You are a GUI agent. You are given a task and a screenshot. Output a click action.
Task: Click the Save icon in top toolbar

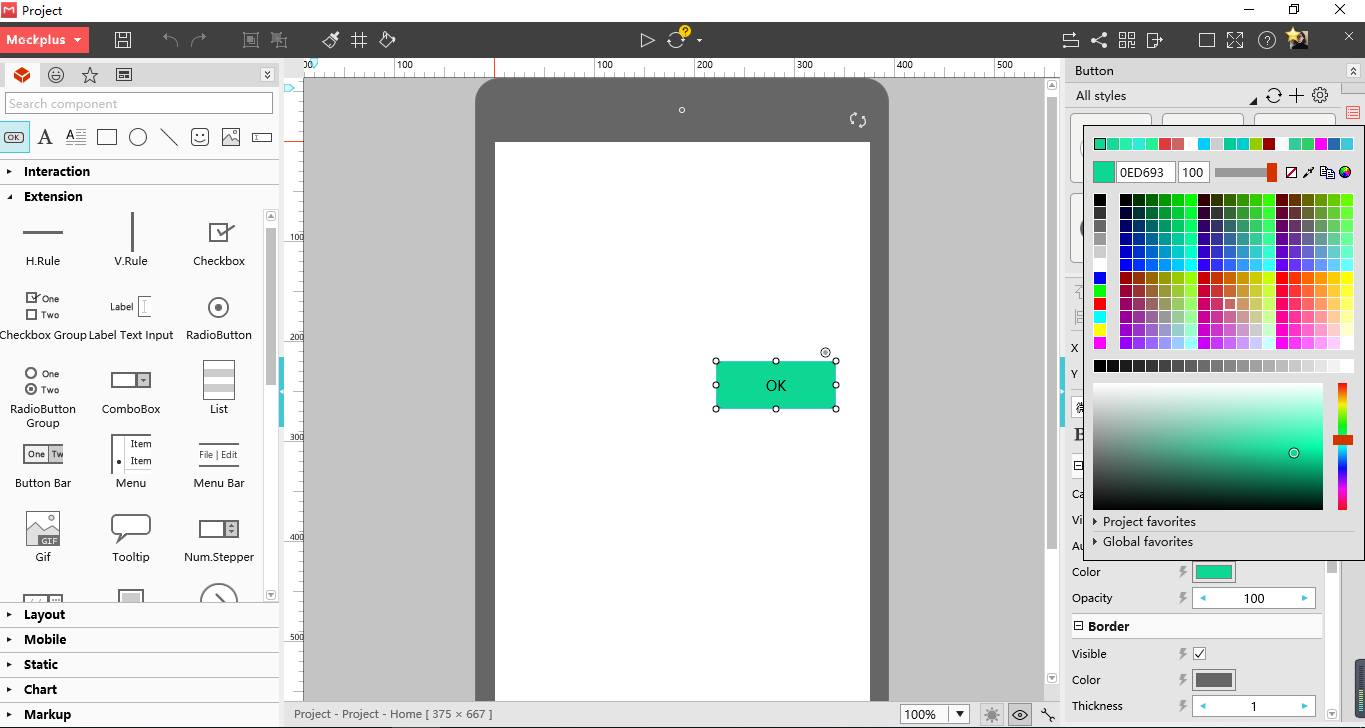(123, 40)
